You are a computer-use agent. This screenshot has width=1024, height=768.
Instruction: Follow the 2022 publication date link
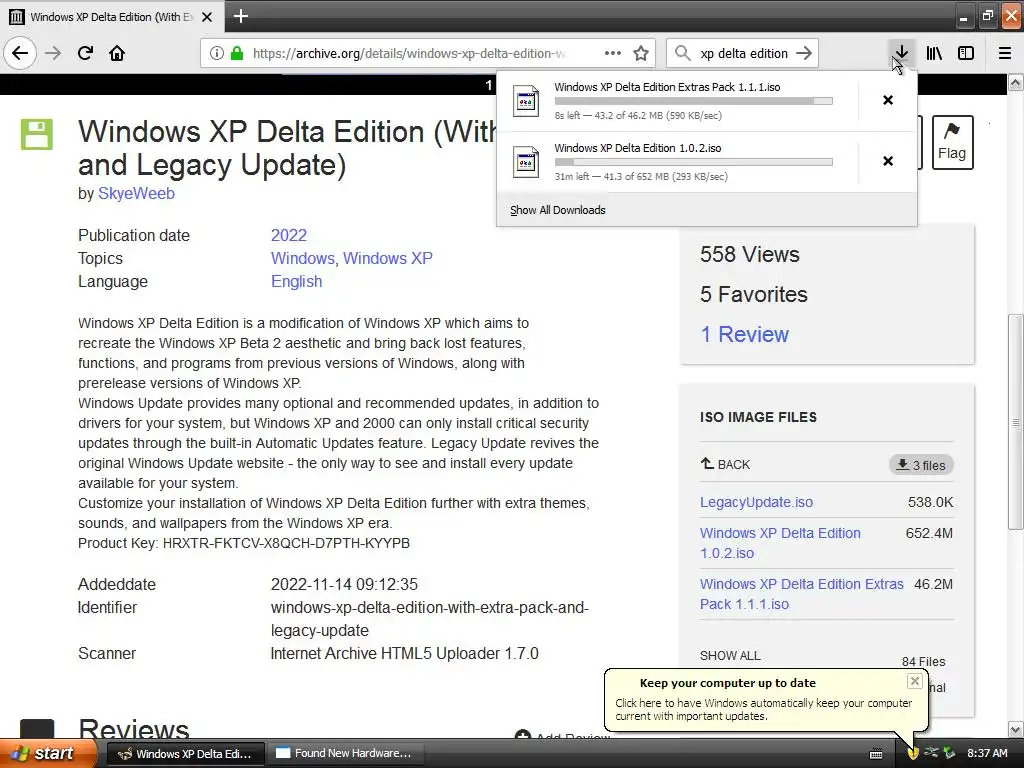(x=289, y=235)
